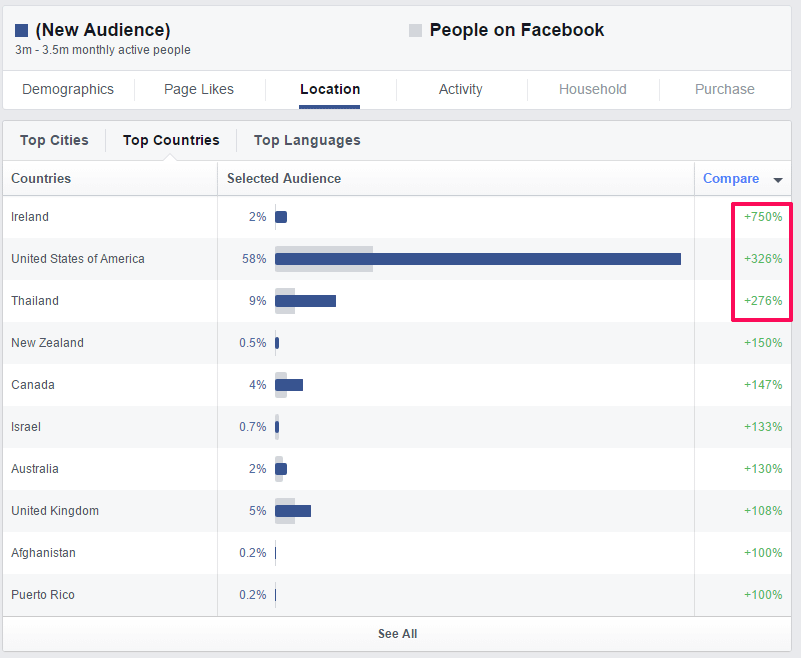Click the United Kingdom audience bar
801x658 pixels.
(x=293, y=511)
